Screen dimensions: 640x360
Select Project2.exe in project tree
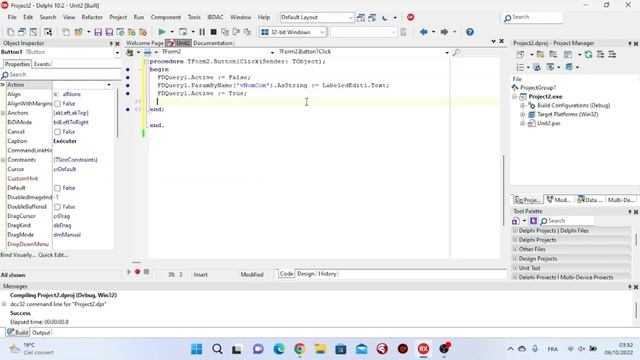(x=545, y=97)
